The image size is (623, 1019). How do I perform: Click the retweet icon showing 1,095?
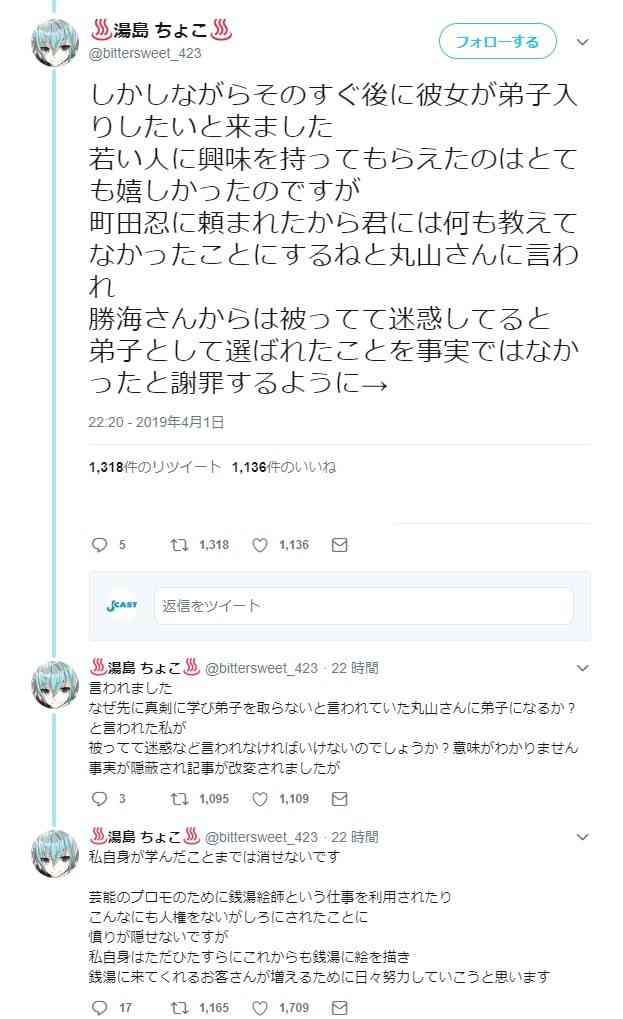179,798
